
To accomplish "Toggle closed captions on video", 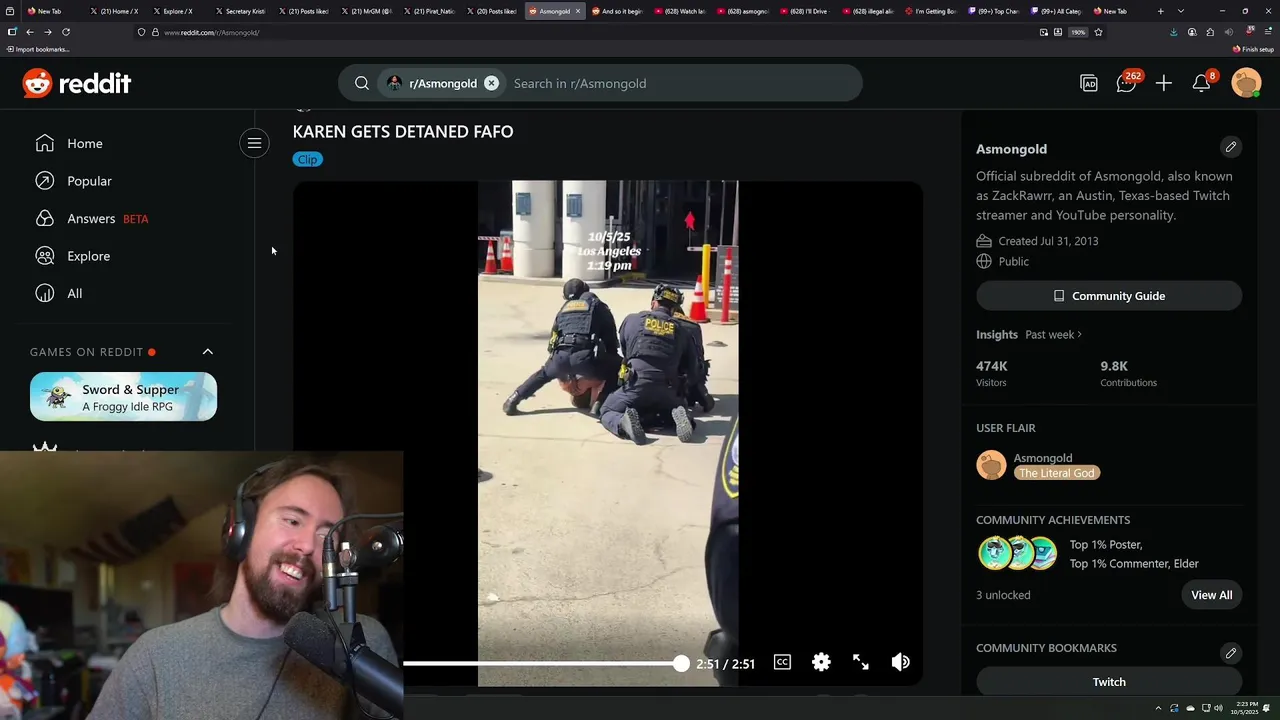I will (782, 662).
